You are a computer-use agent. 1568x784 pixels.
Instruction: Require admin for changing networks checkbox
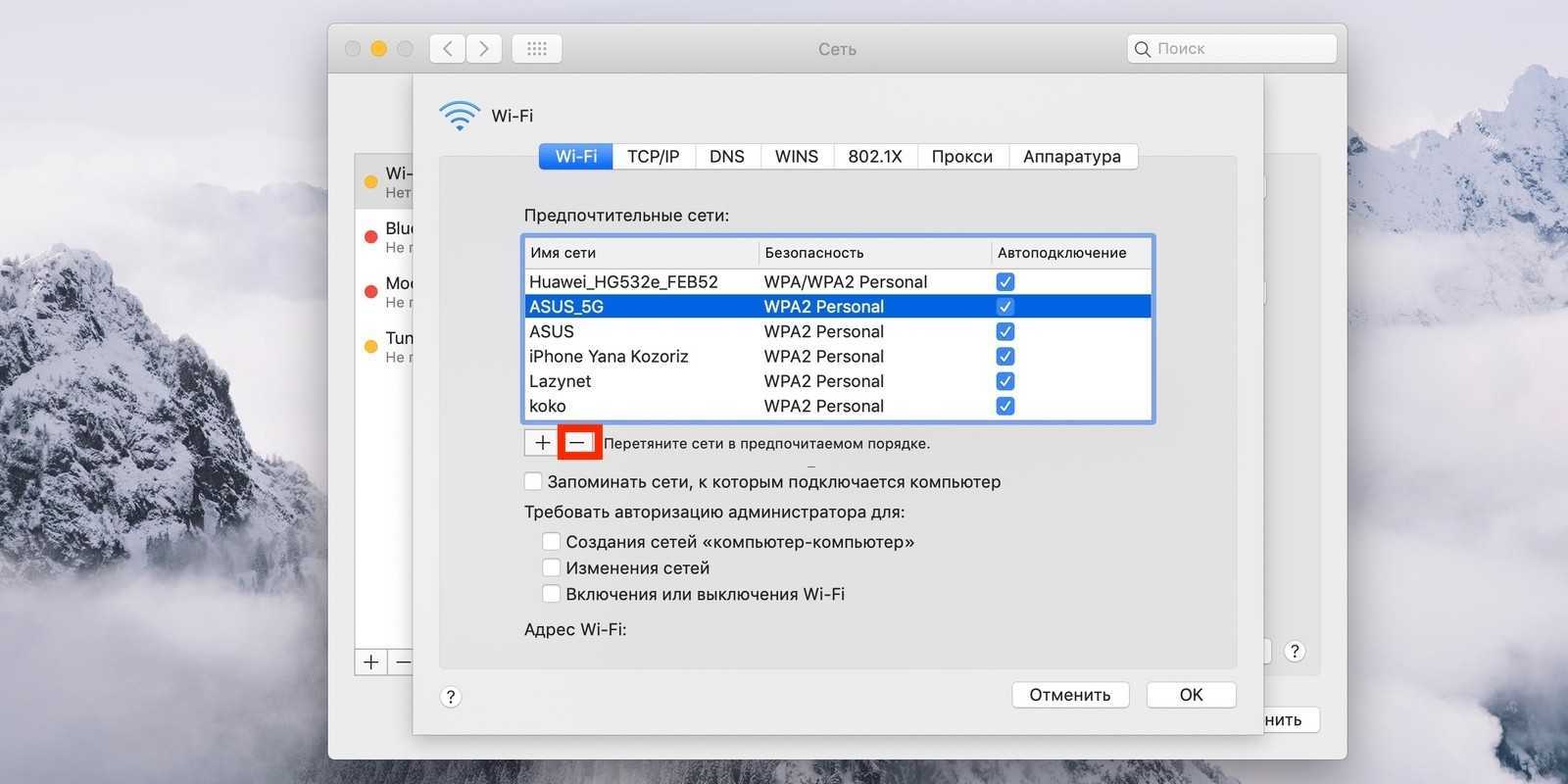tap(552, 567)
